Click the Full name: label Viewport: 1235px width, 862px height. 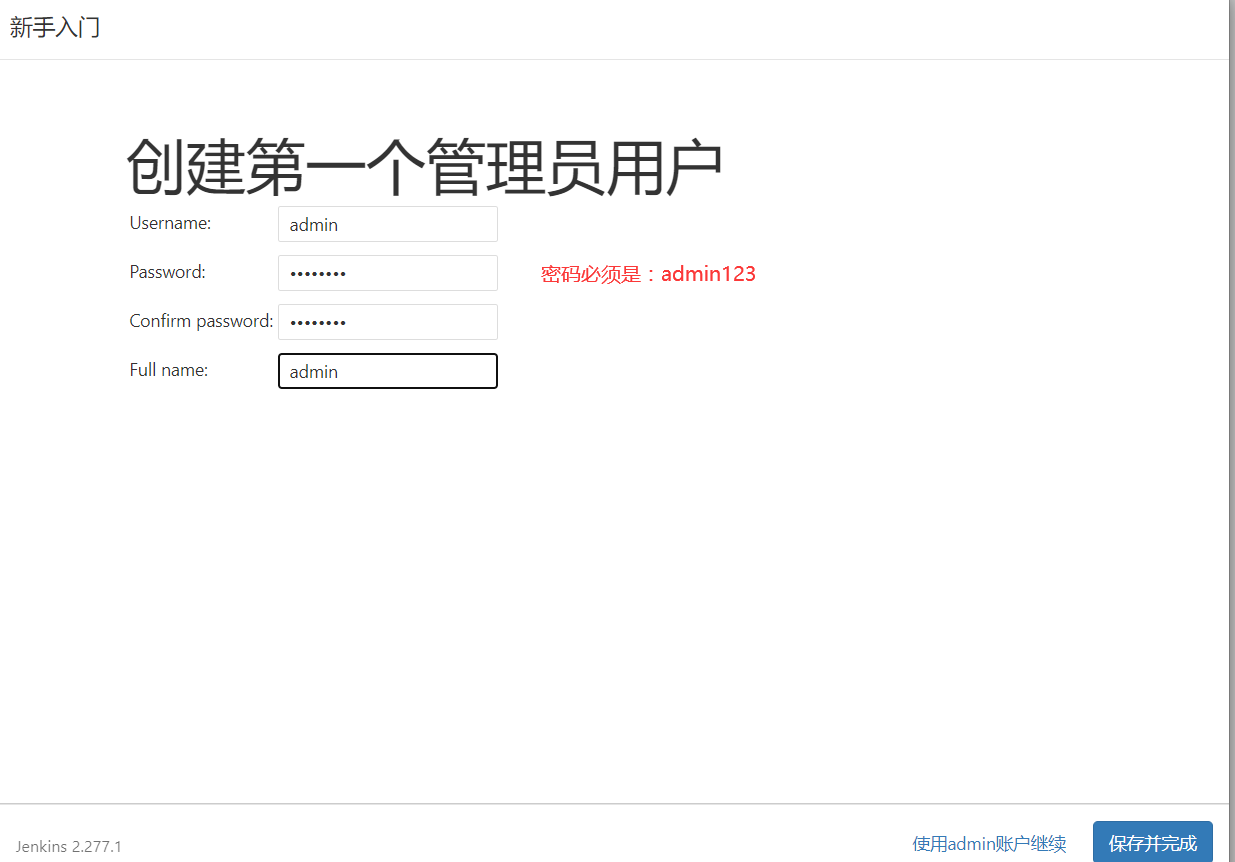click(168, 370)
